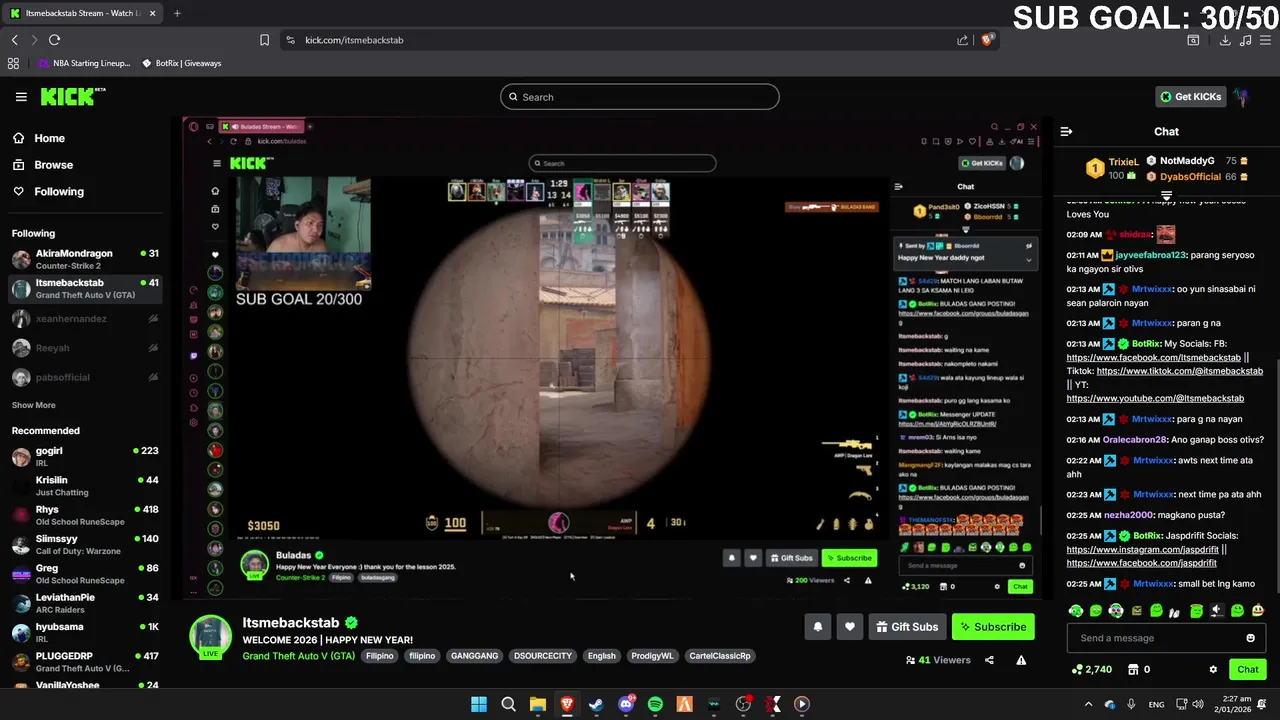Viewport: 1280px width, 720px height.
Task: Open Steam from the taskbar
Action: coord(596,704)
